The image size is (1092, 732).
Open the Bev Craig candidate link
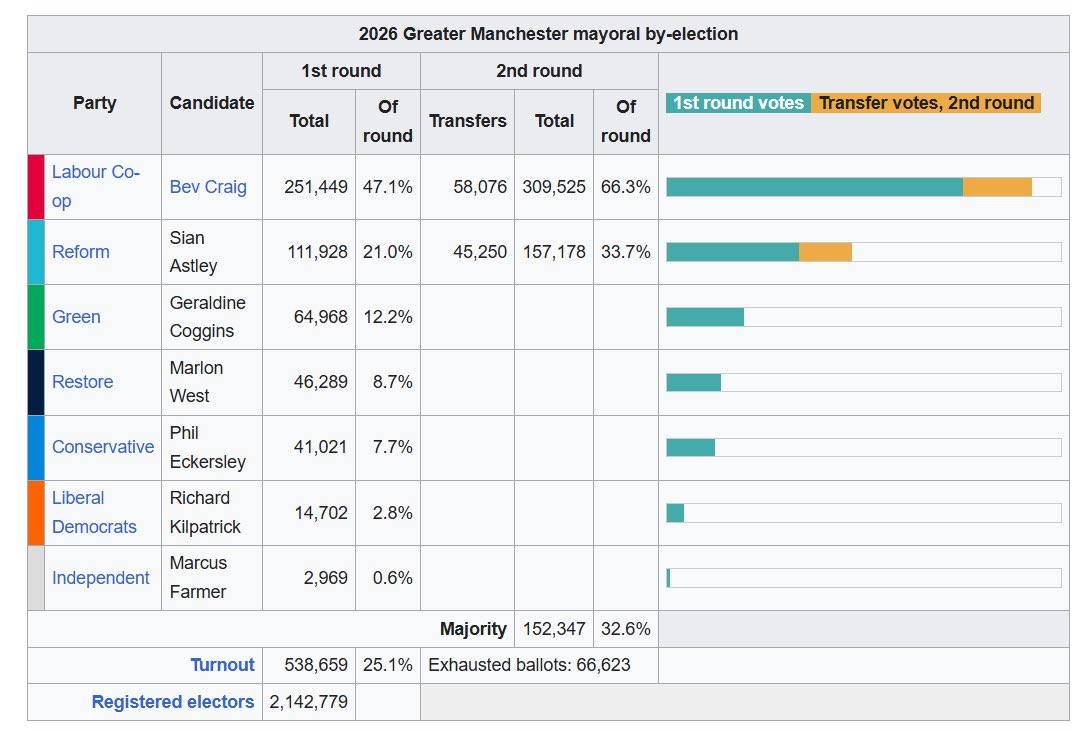point(208,187)
